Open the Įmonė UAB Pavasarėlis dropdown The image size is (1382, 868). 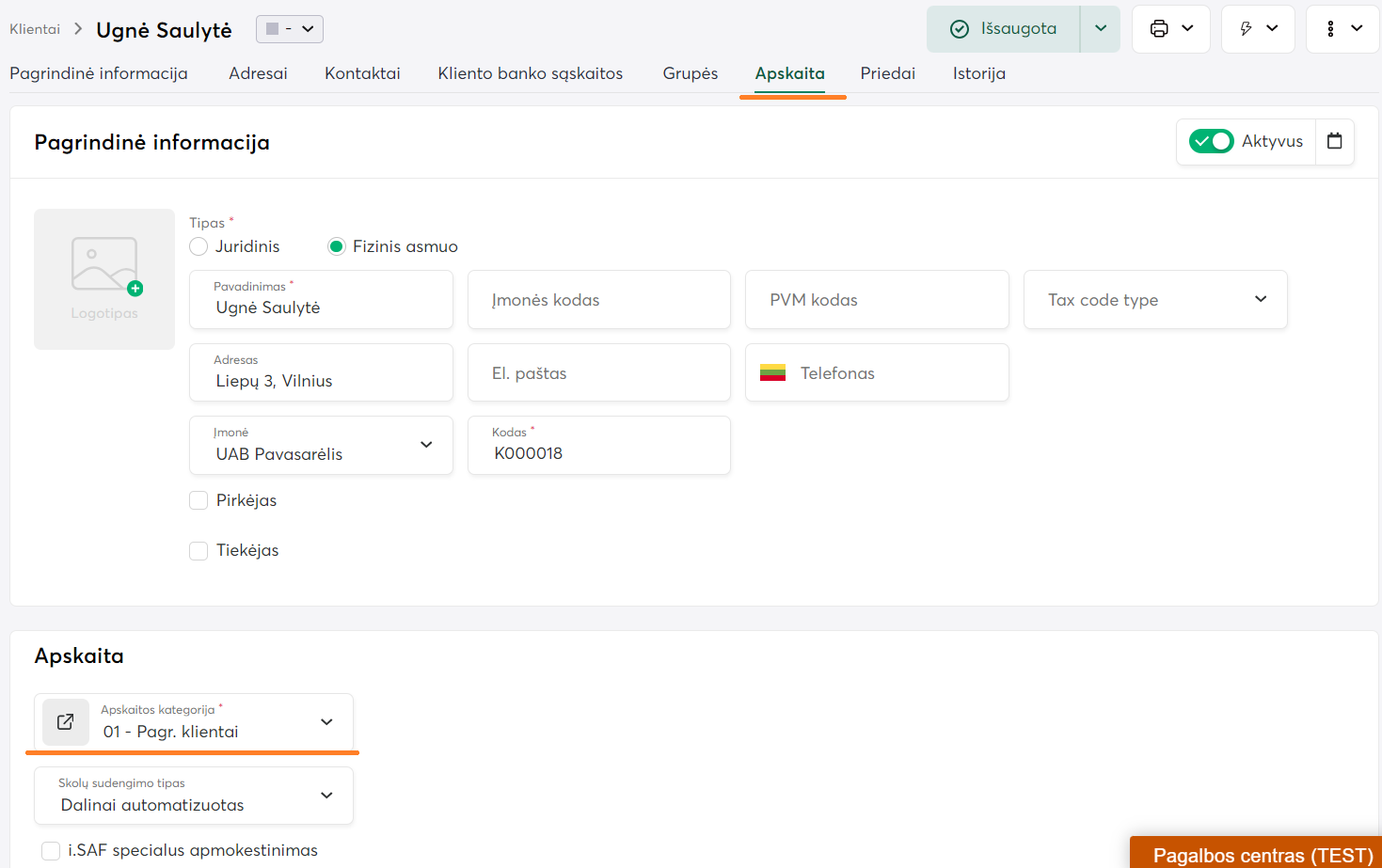pyautogui.click(x=321, y=446)
